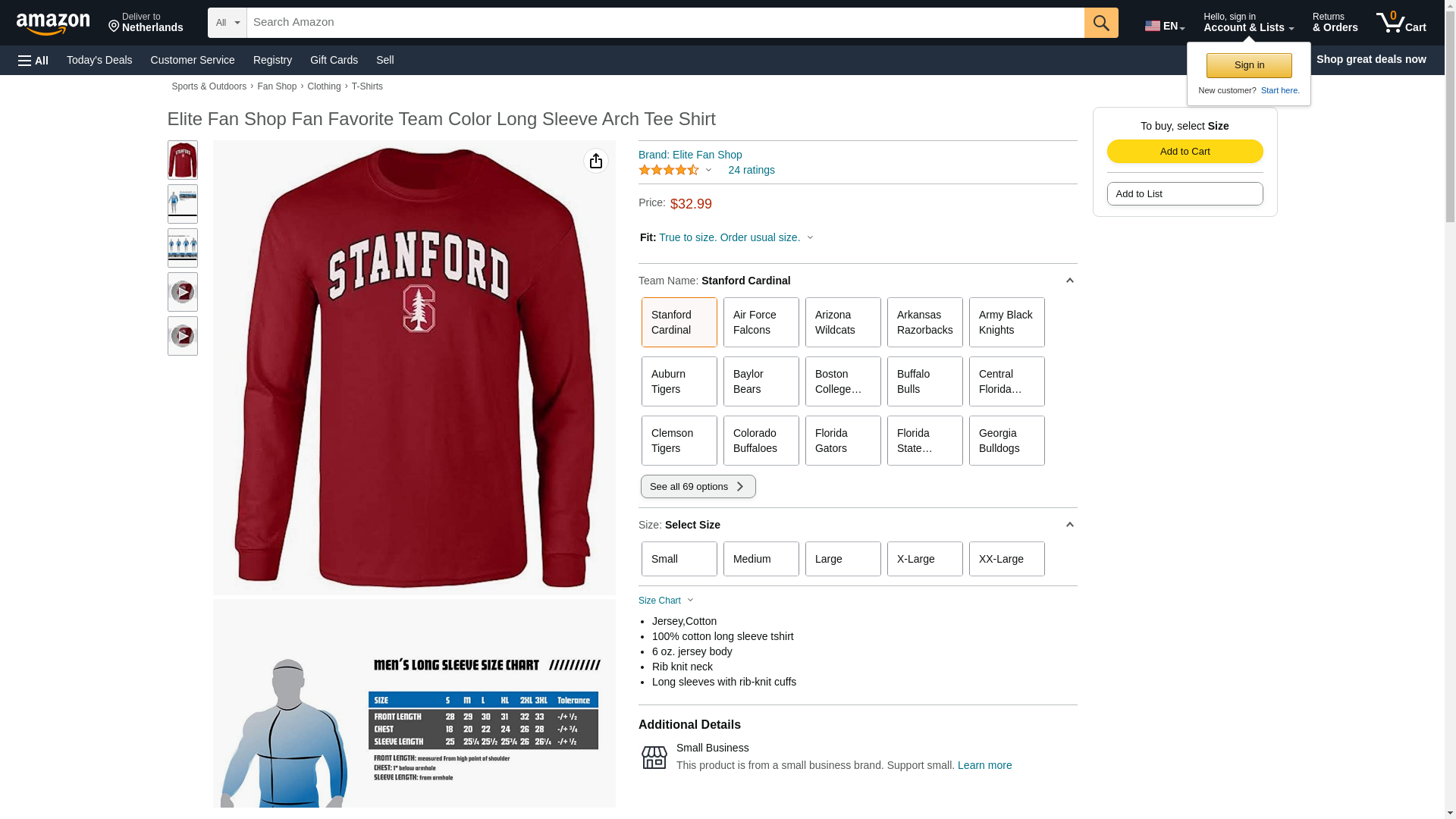The image size is (1456, 819).
Task: Go to Amazon home via logo
Action: point(53,24)
